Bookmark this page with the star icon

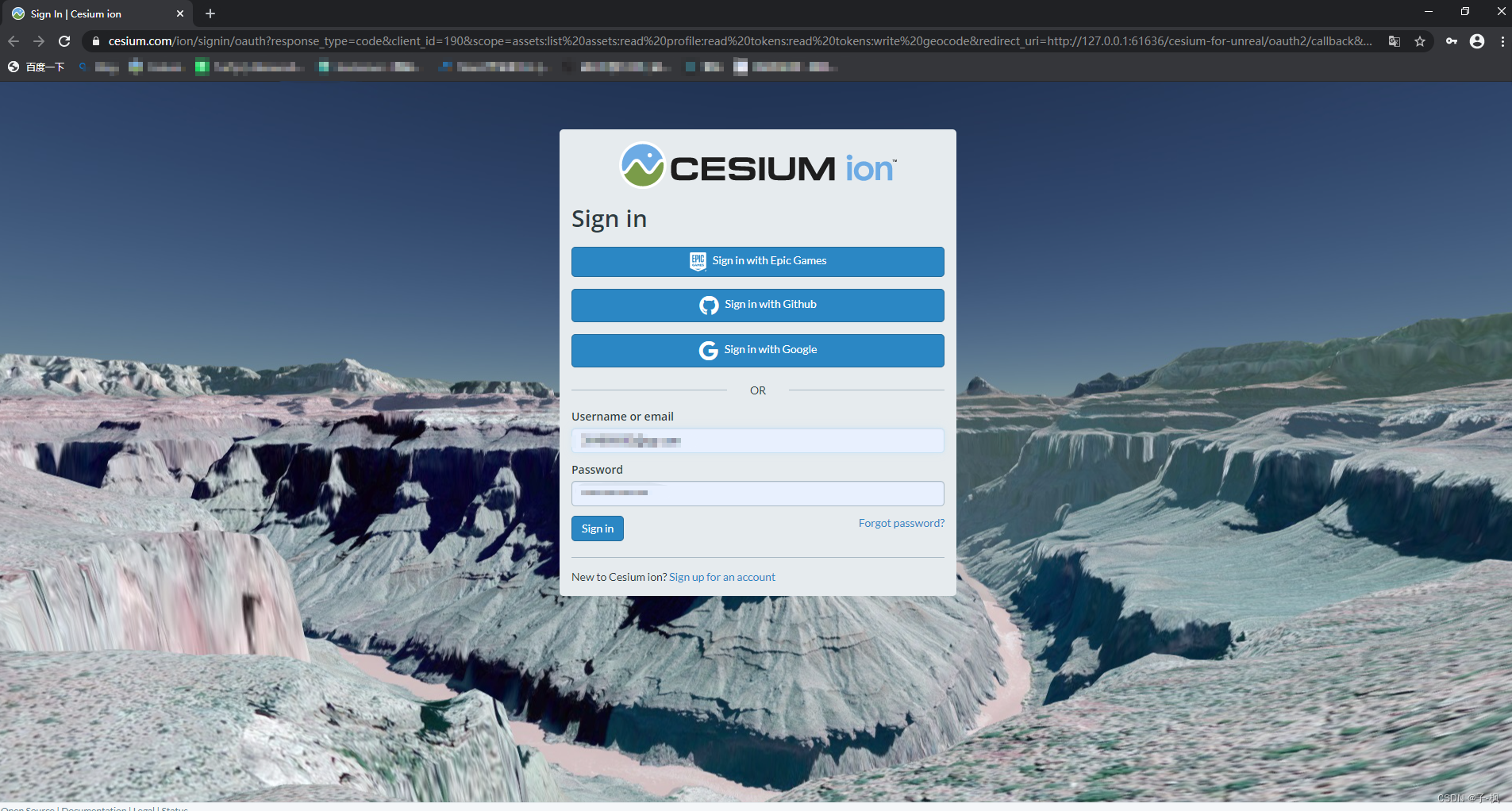[1420, 41]
